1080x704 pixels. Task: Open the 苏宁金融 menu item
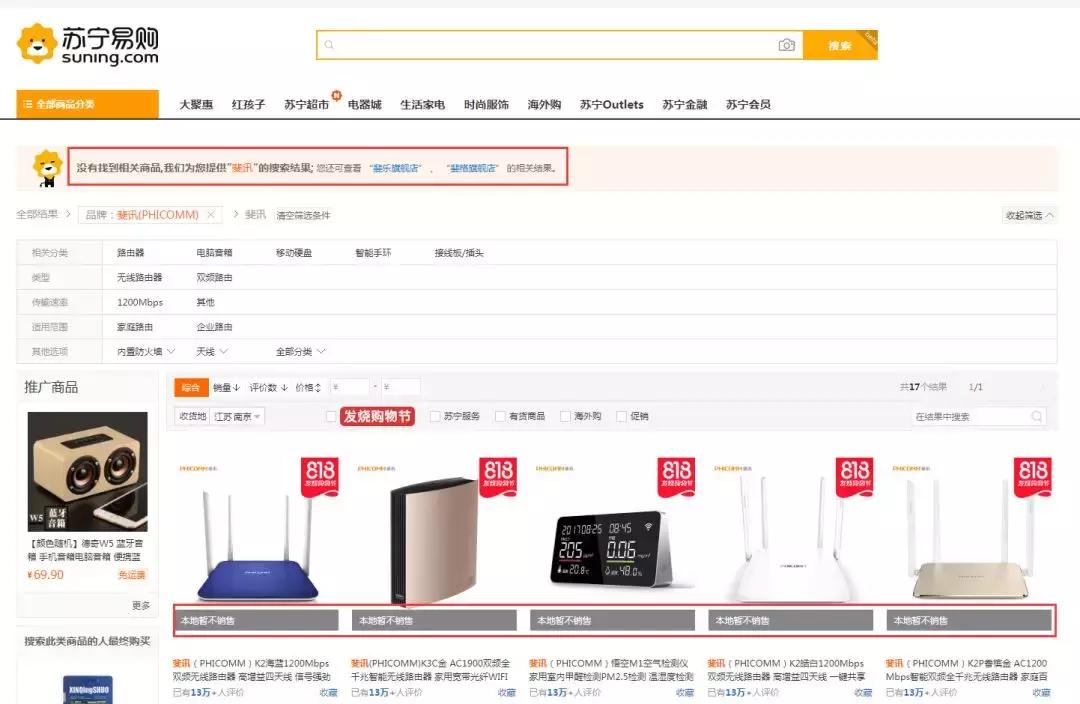pyautogui.click(x=684, y=103)
